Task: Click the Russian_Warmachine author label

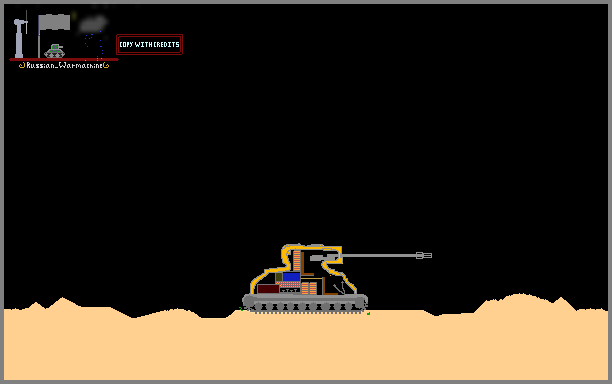Action: [64, 66]
